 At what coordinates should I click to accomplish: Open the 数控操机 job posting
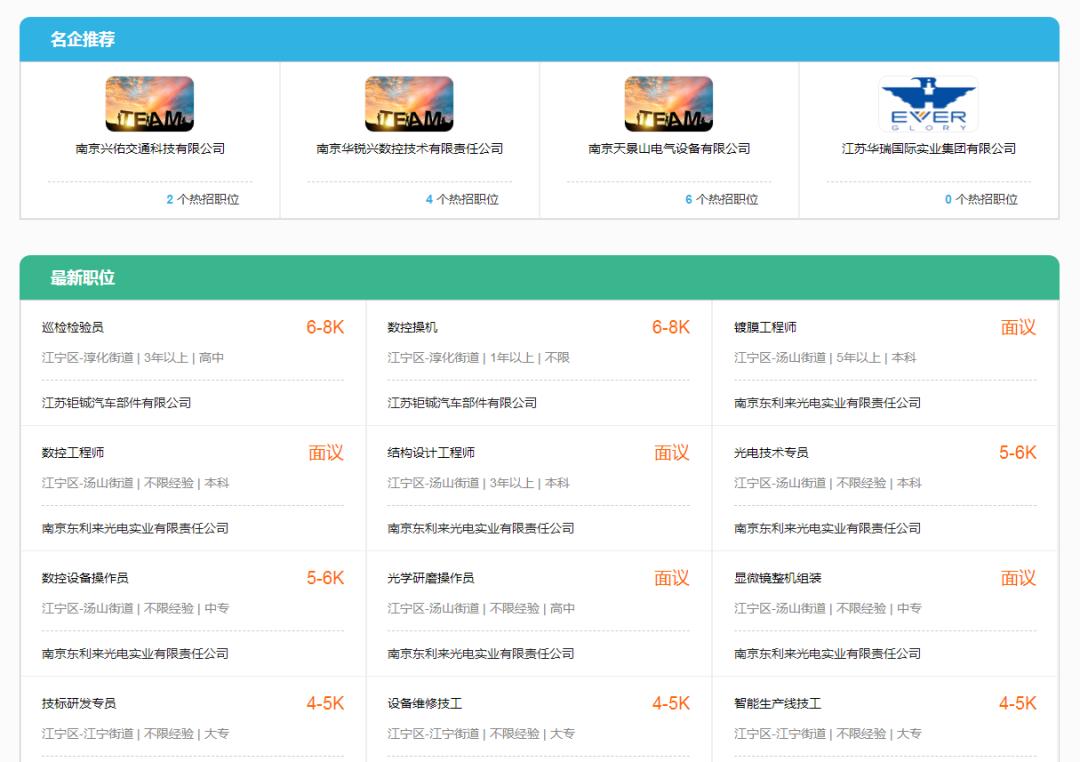tap(413, 327)
